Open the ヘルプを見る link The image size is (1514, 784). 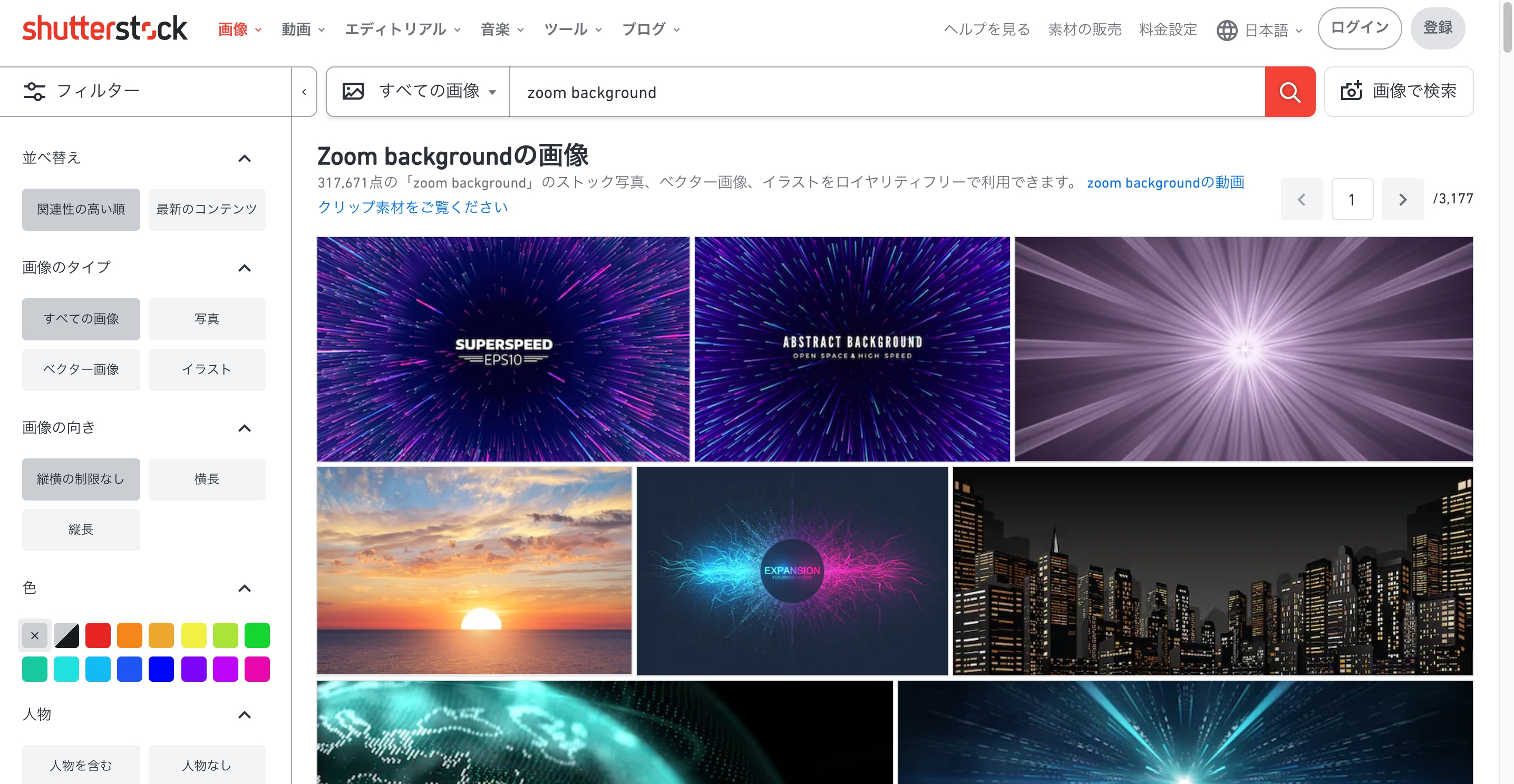tap(987, 30)
